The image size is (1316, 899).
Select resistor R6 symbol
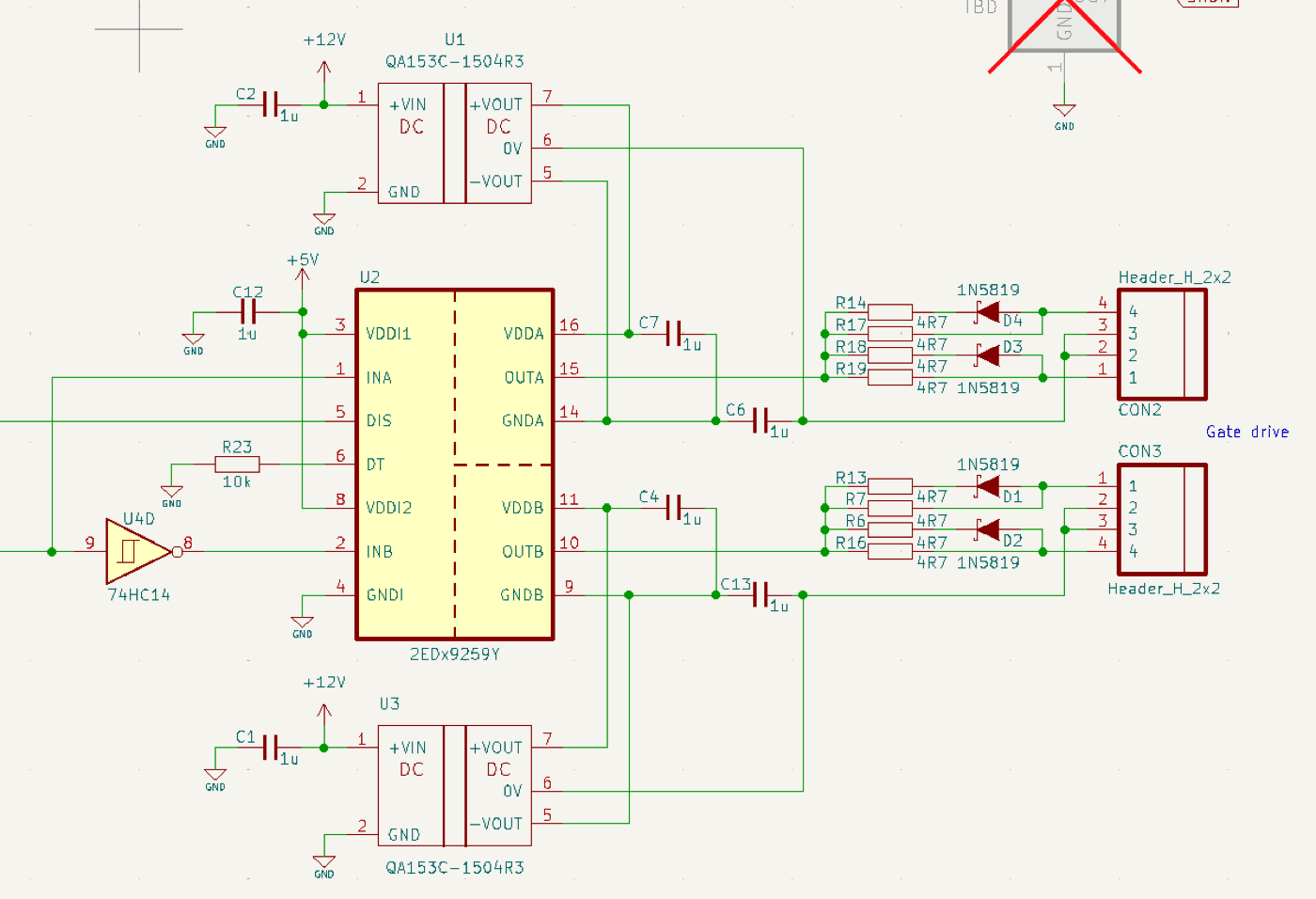click(890, 530)
